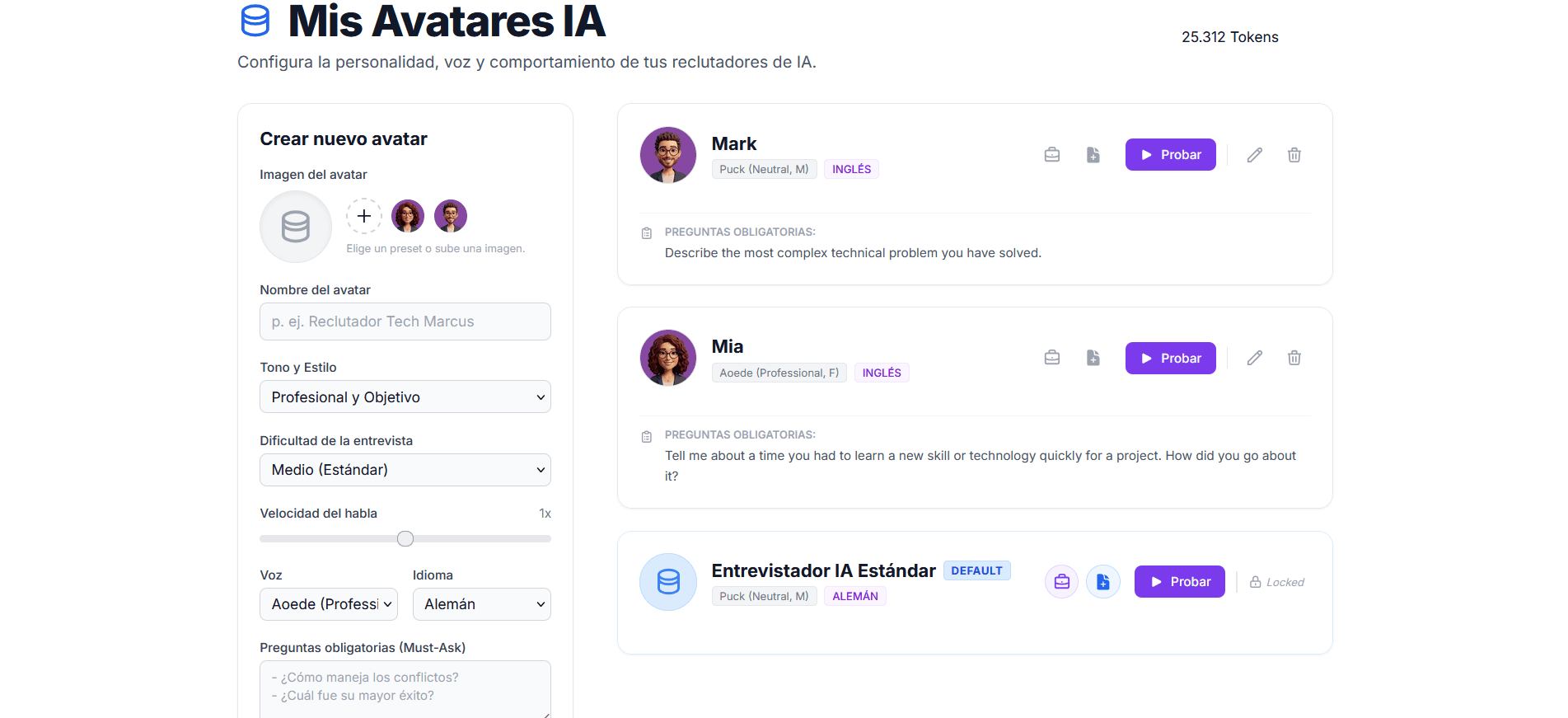Open the document icon on Mark's card
The height and width of the screenshot is (718, 1568).
point(1093,155)
